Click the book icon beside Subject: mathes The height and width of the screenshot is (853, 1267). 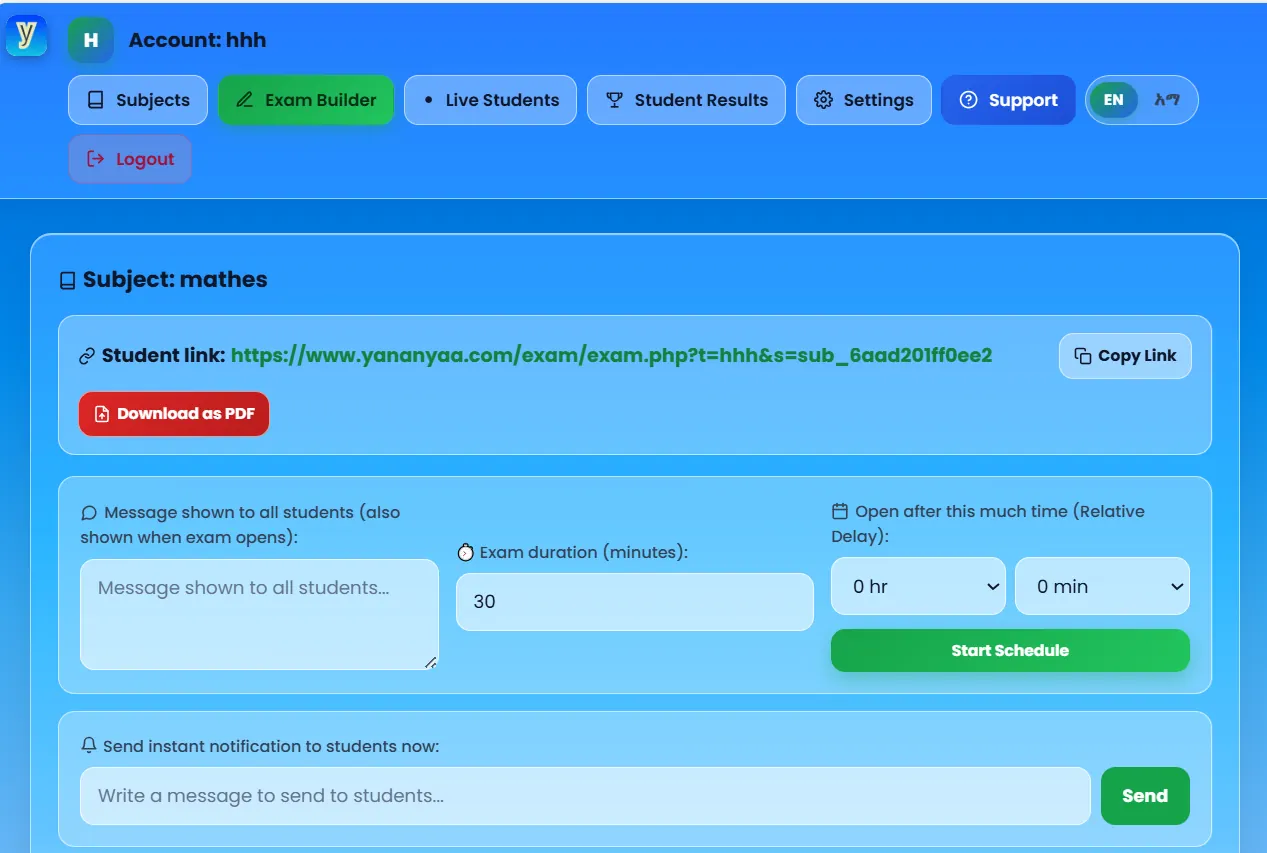tap(68, 281)
